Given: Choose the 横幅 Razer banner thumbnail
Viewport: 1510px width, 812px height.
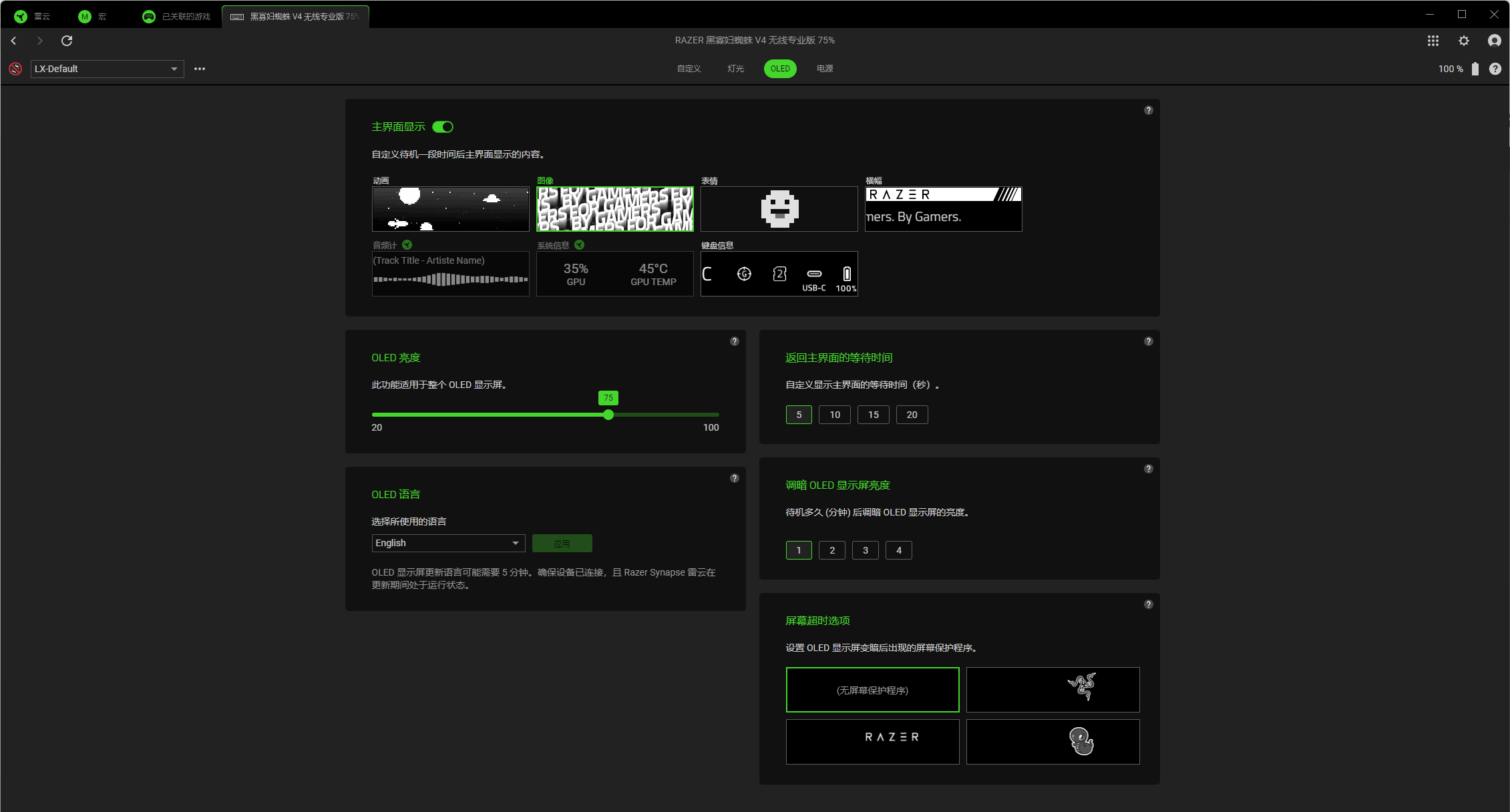Looking at the screenshot, I should 944,209.
